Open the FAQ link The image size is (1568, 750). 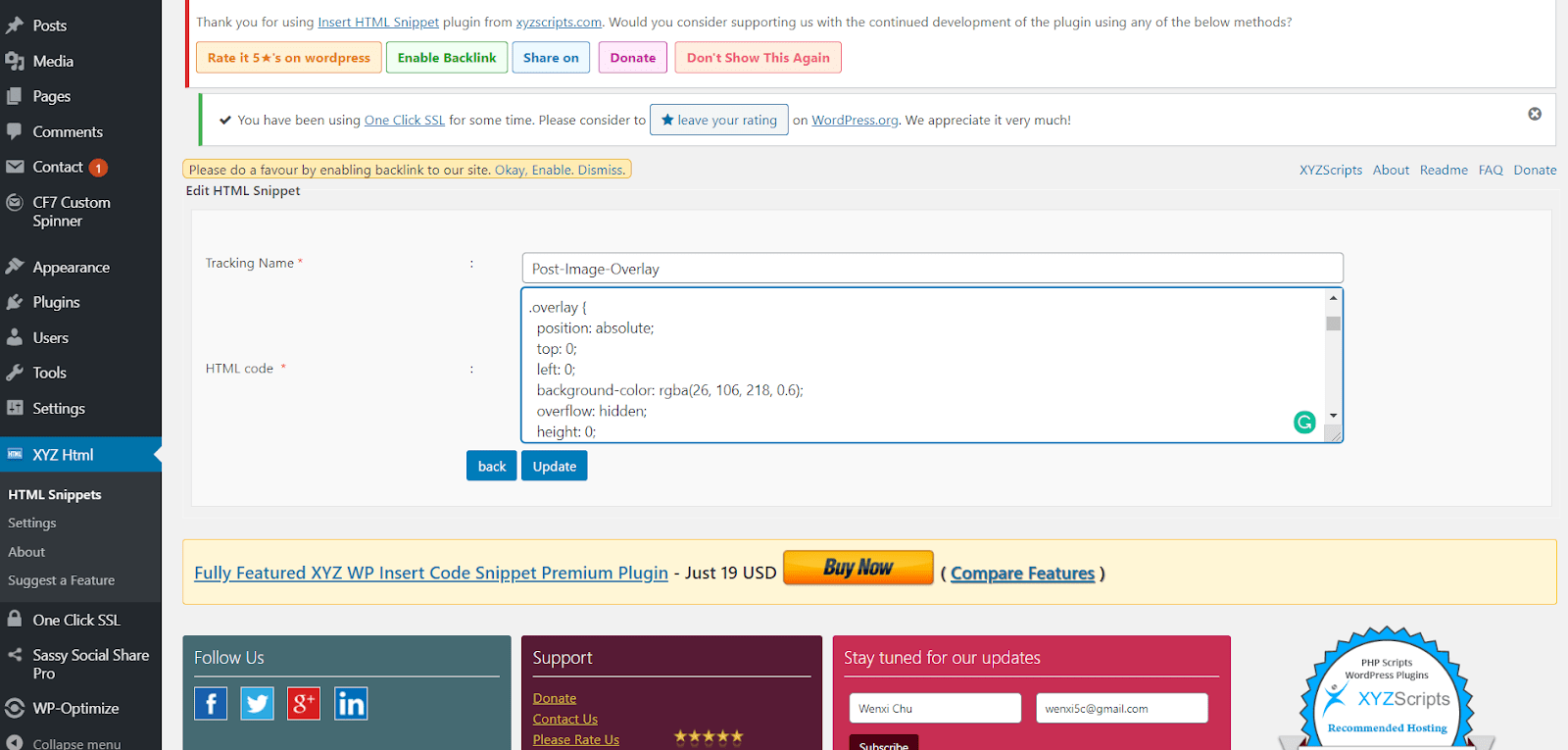point(1491,170)
